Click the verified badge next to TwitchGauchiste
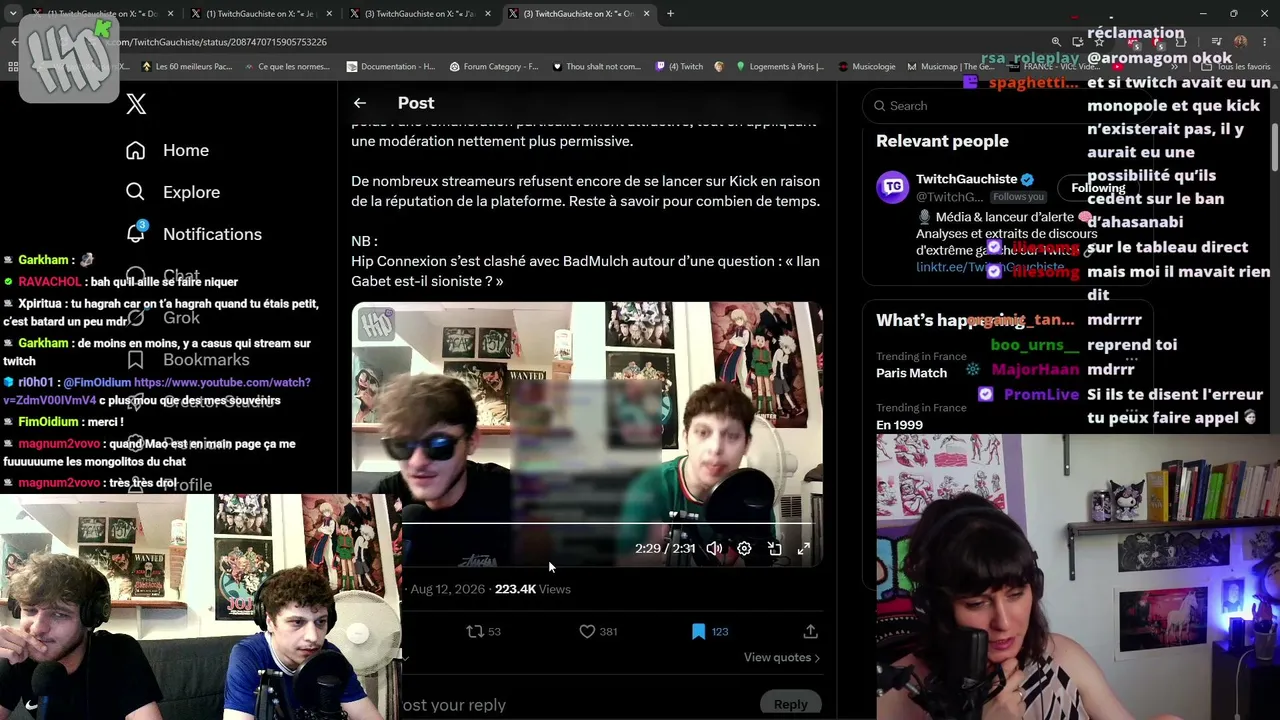This screenshot has width=1280, height=720. (x=1027, y=179)
